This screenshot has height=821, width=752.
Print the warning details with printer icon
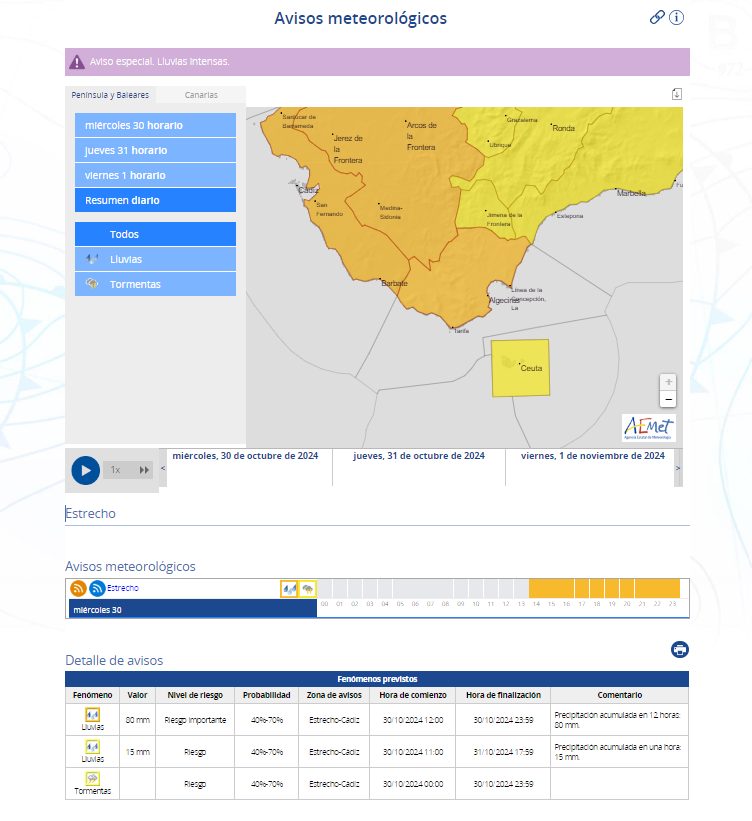point(680,650)
